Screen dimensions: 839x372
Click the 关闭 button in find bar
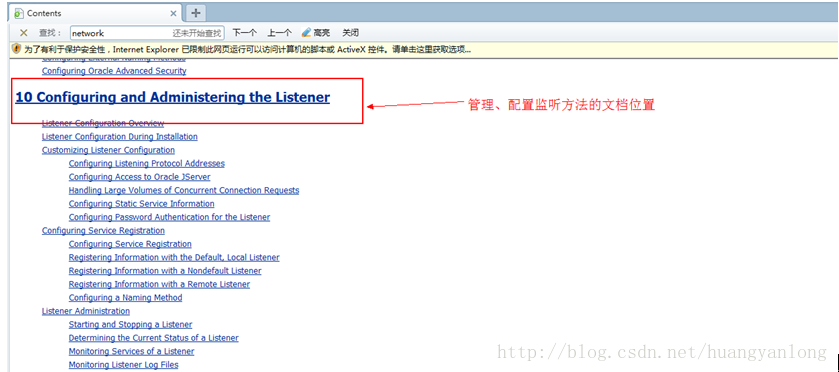pos(350,33)
